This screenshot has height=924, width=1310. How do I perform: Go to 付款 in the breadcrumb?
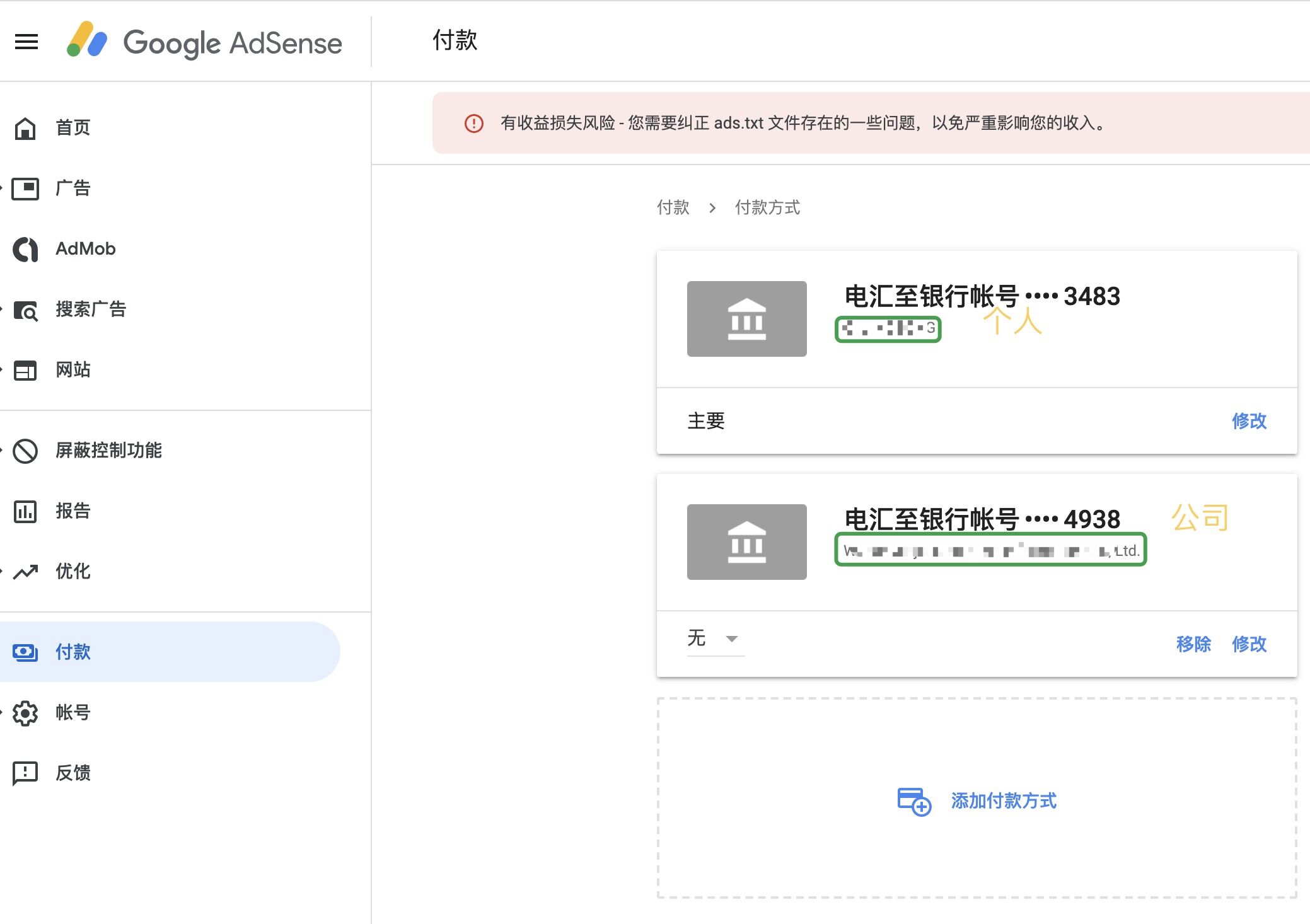click(673, 207)
